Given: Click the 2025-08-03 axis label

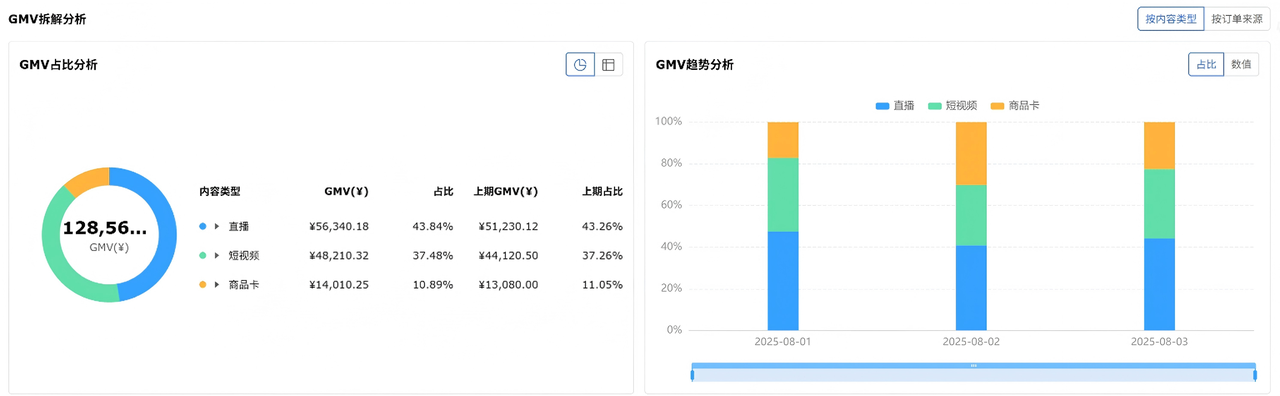Looking at the screenshot, I should pyautogui.click(x=1159, y=342).
